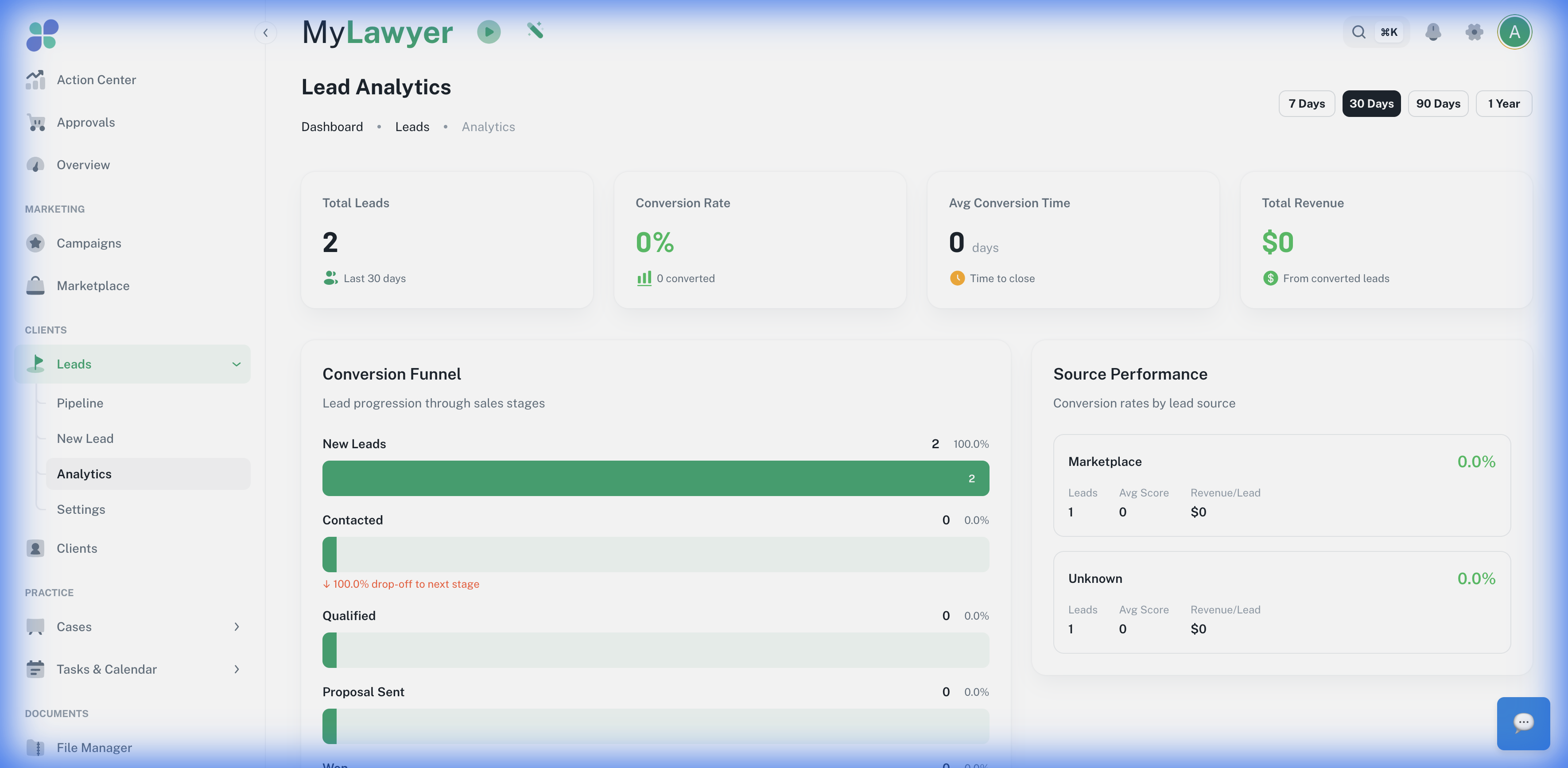The height and width of the screenshot is (768, 1568).
Task: Open search with the magnifier icon
Action: [1358, 32]
